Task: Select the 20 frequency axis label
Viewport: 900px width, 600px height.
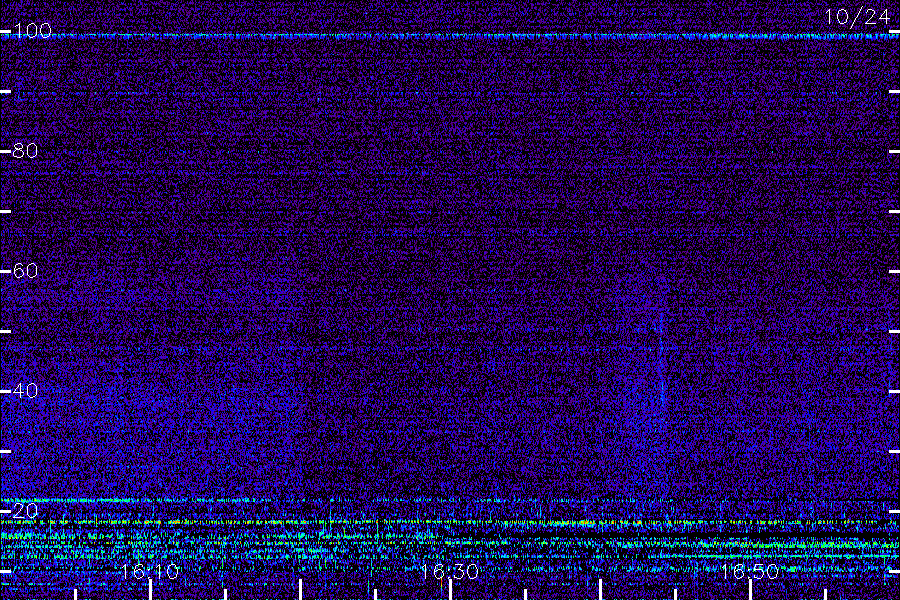Action: (25, 510)
